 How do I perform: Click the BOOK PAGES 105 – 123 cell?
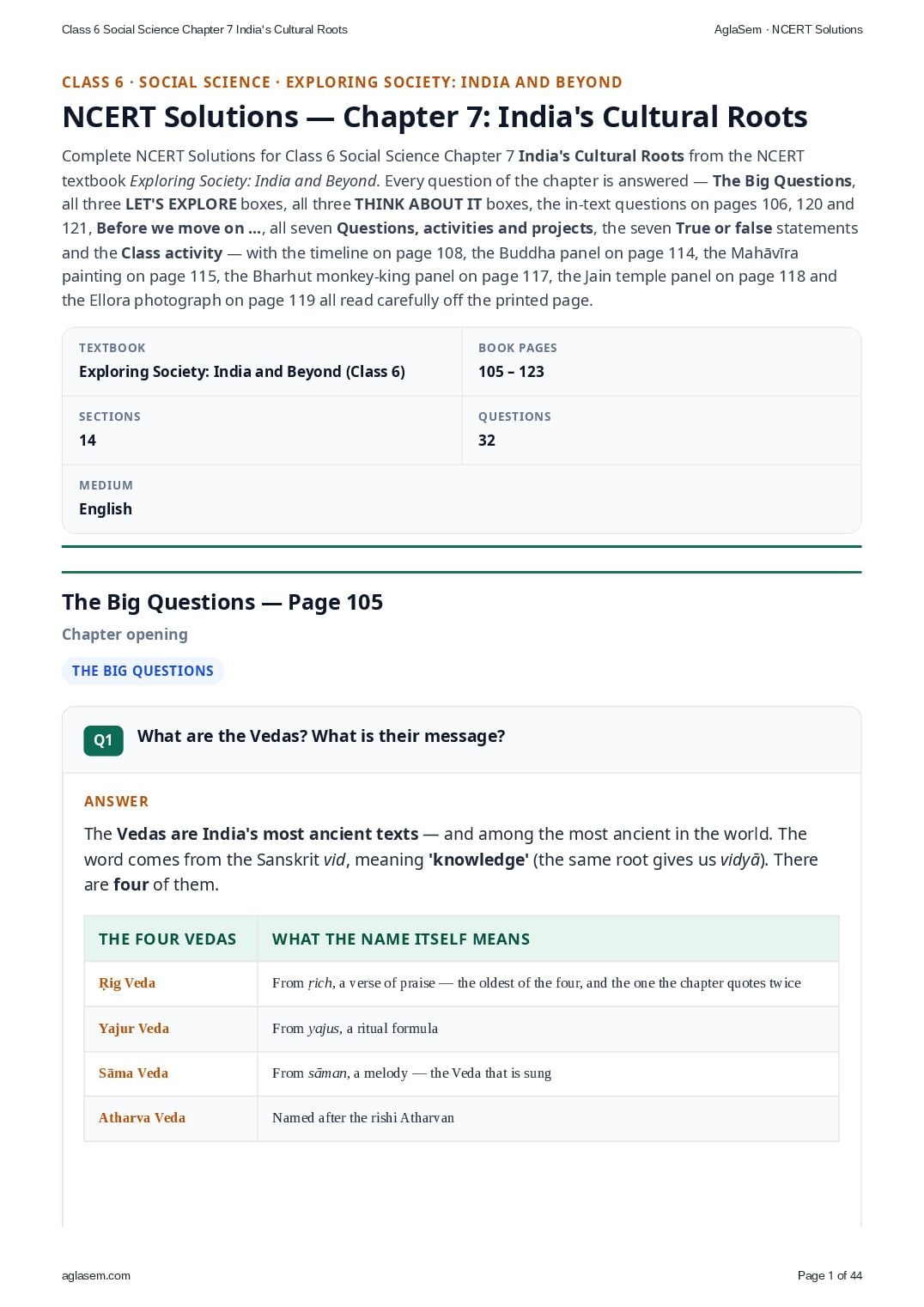coord(661,362)
